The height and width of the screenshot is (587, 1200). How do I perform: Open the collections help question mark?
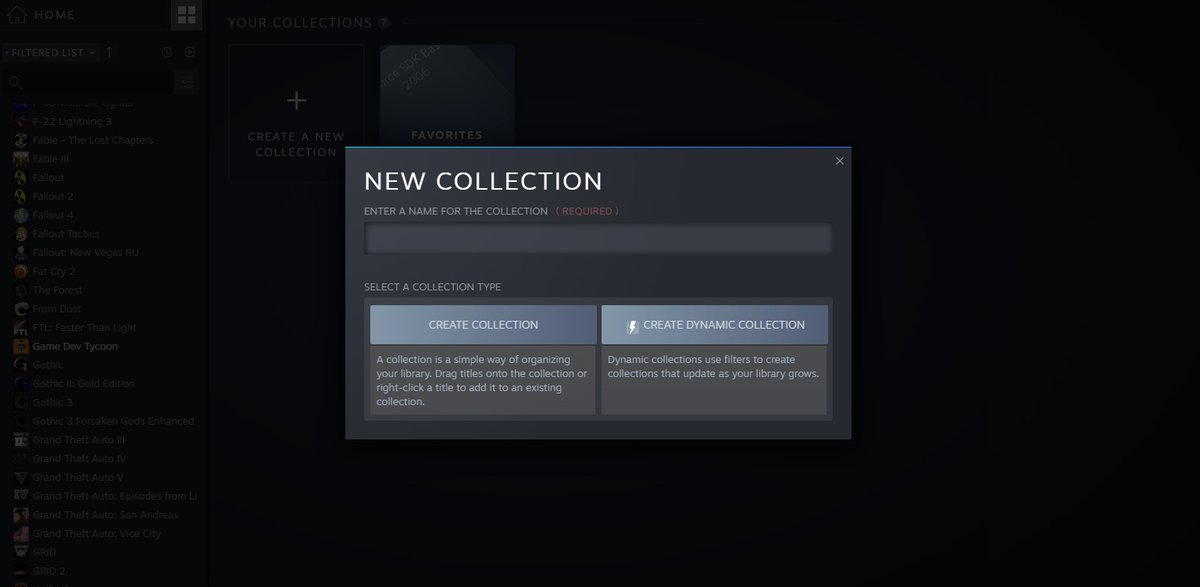(x=384, y=23)
